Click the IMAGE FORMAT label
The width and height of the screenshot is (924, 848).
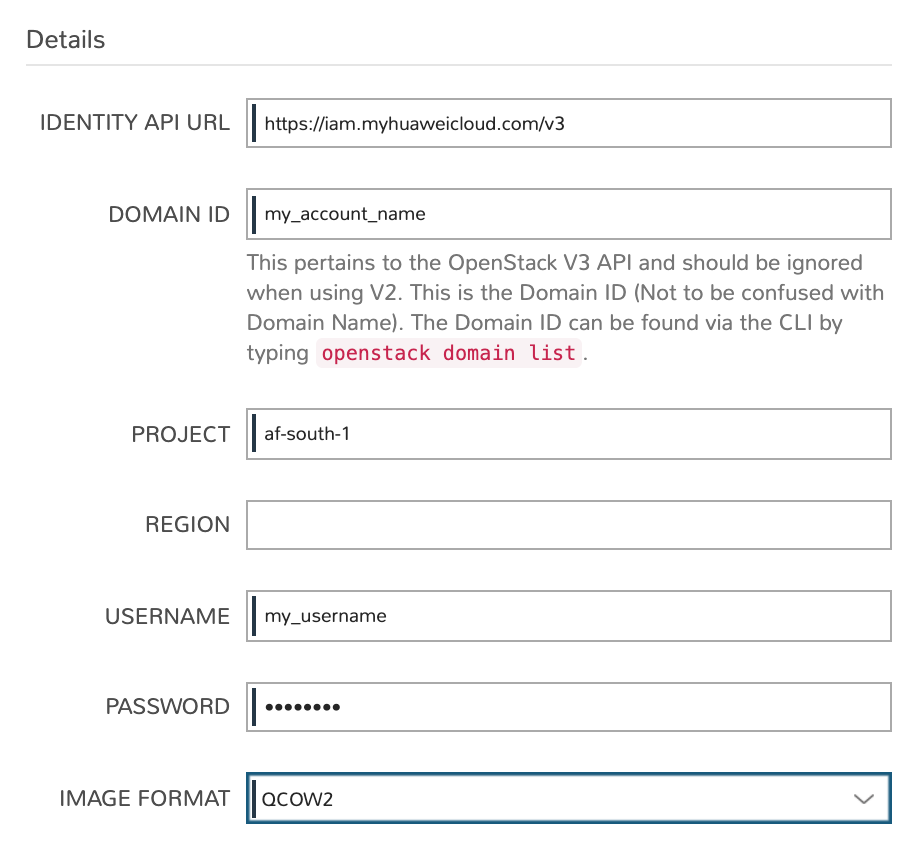144,798
